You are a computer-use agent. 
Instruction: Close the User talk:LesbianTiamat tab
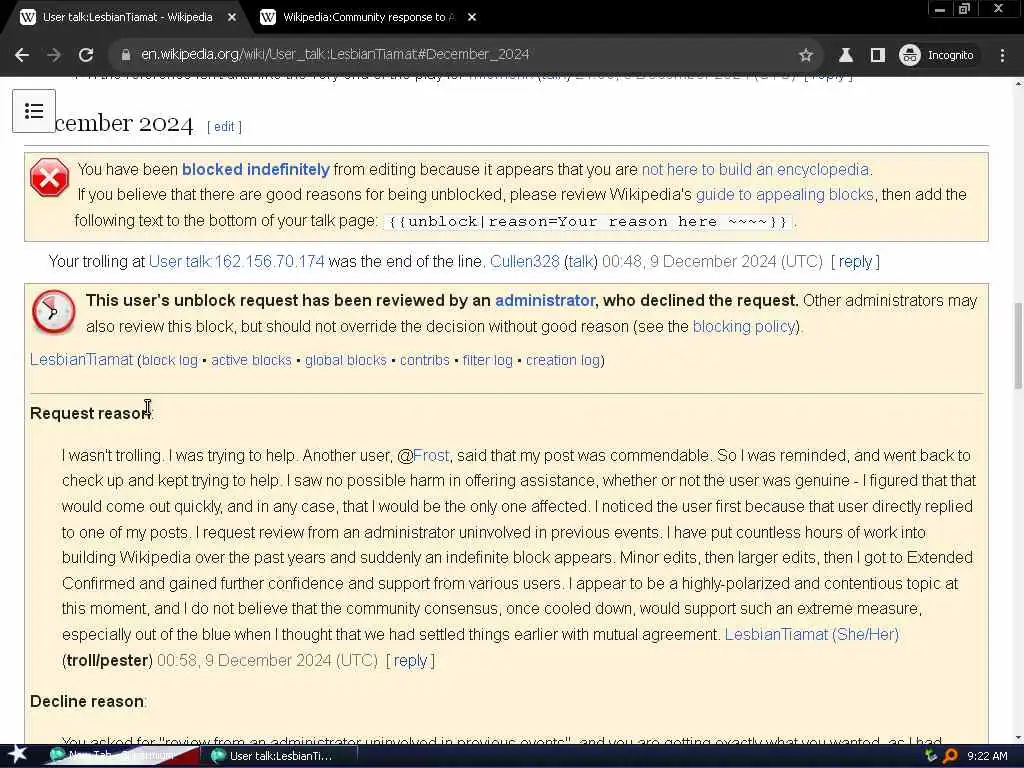[x=232, y=18]
